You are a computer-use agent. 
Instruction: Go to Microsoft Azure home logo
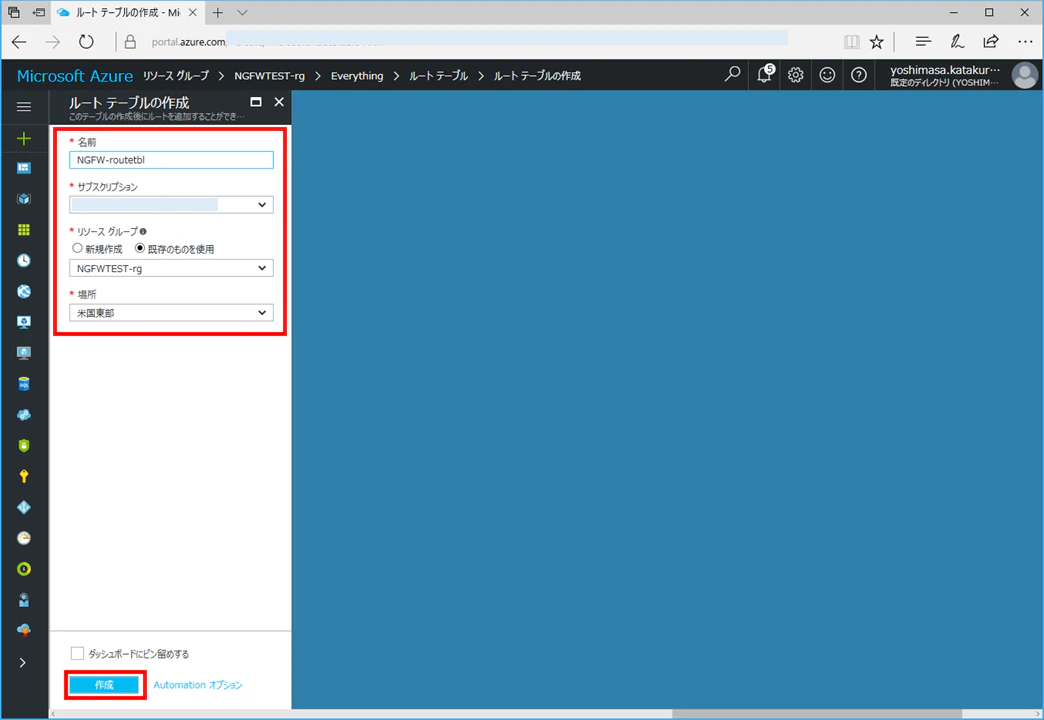(x=75, y=76)
